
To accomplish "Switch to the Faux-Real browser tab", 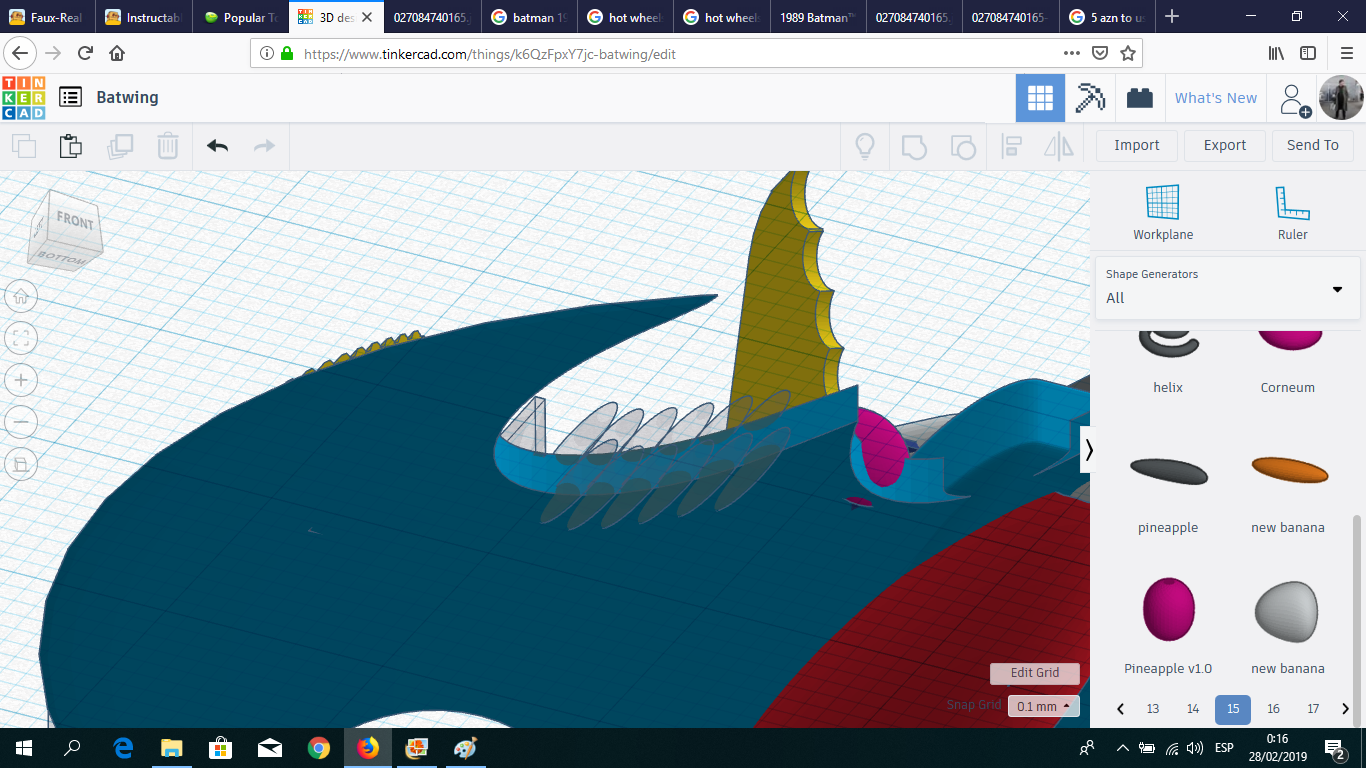I will coord(48,17).
